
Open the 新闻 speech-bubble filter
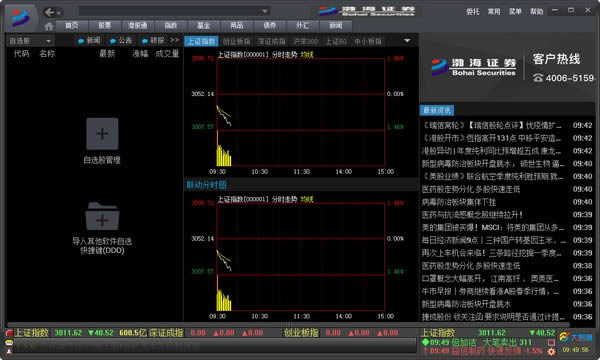tap(89, 41)
